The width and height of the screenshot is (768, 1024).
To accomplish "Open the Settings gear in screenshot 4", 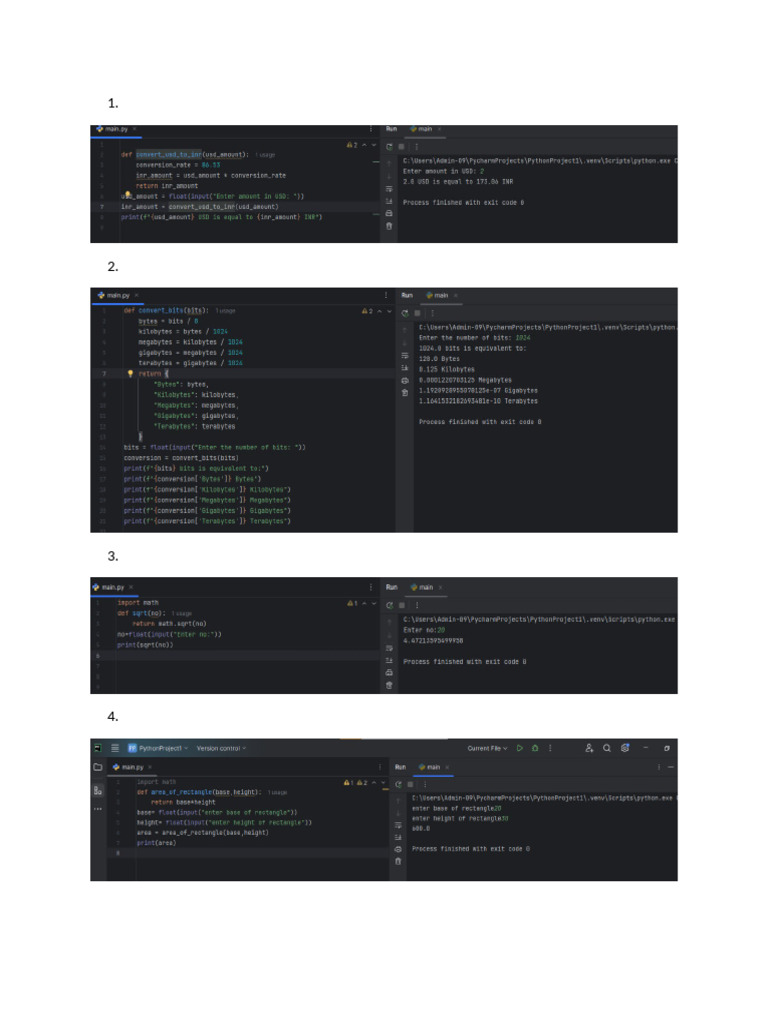I will tap(625, 748).
